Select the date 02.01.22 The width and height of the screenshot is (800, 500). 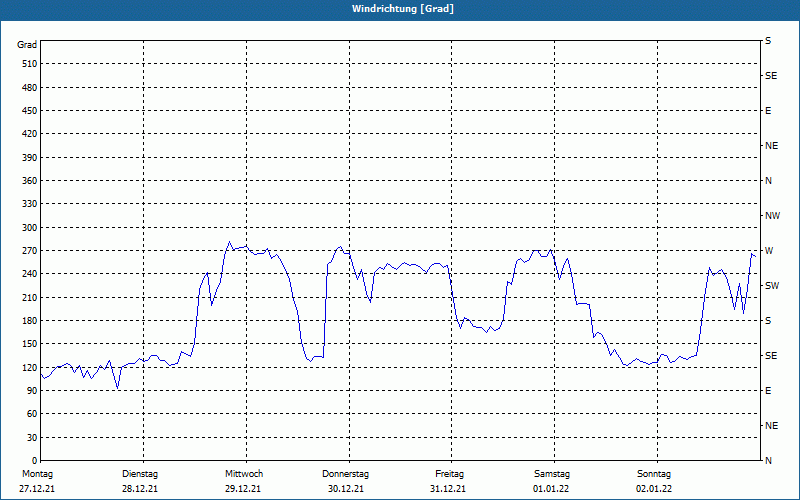(654, 489)
